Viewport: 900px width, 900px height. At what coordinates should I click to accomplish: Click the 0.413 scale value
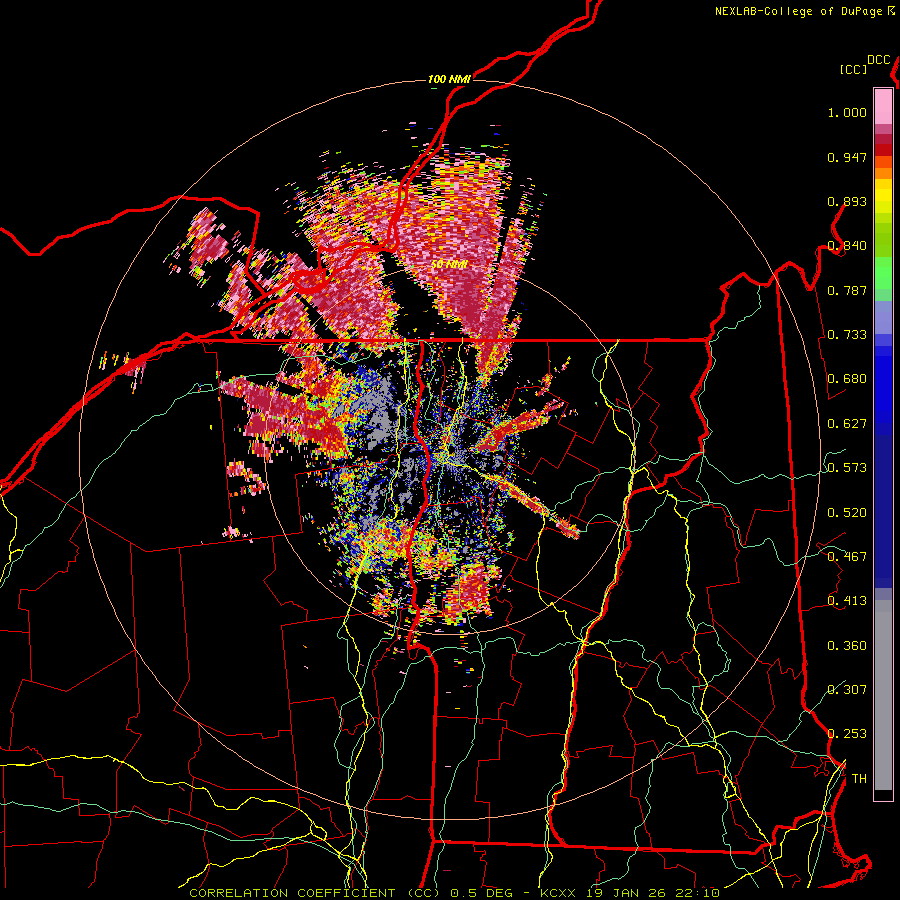pos(847,601)
